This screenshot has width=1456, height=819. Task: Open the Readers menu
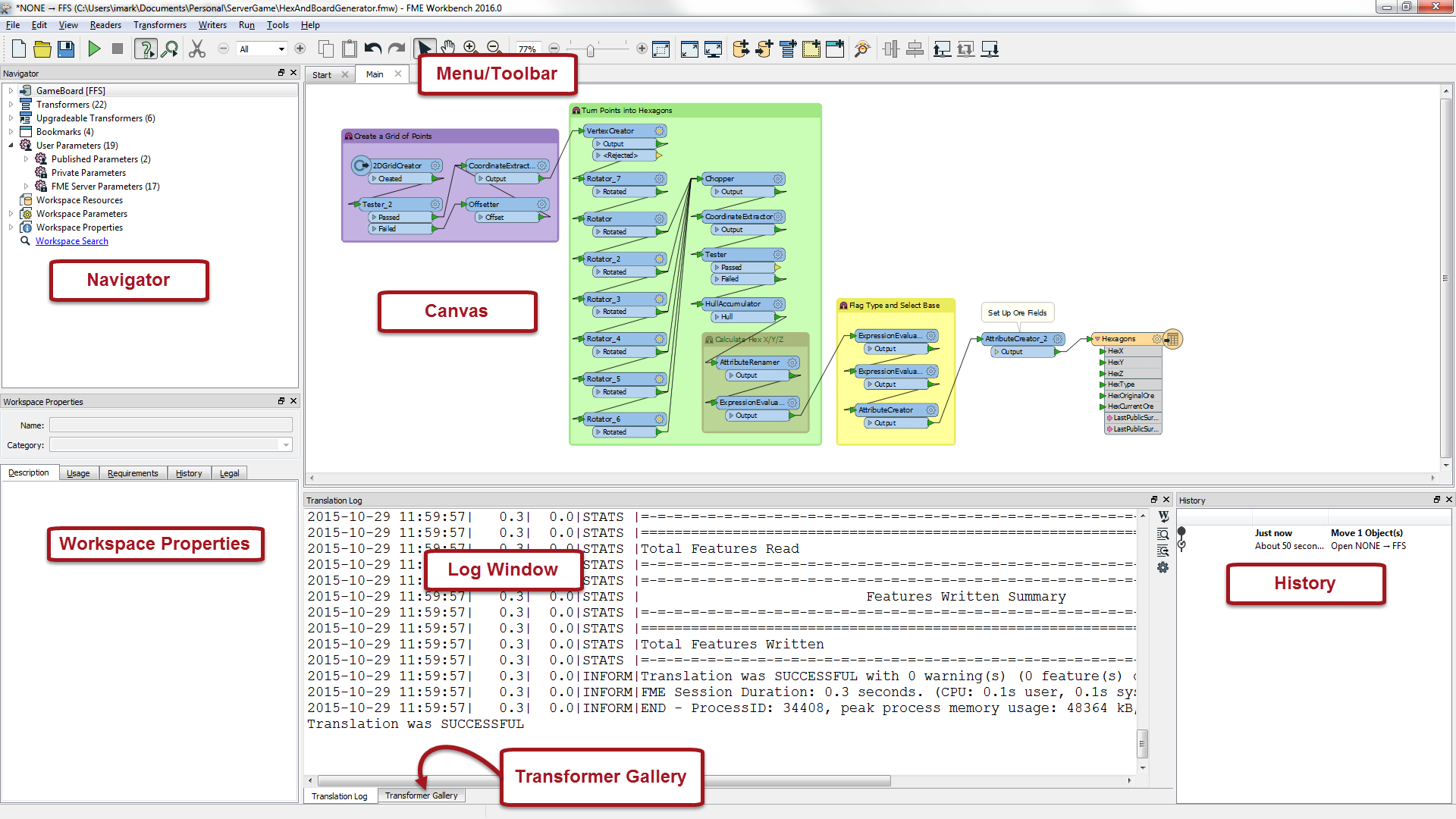(105, 25)
